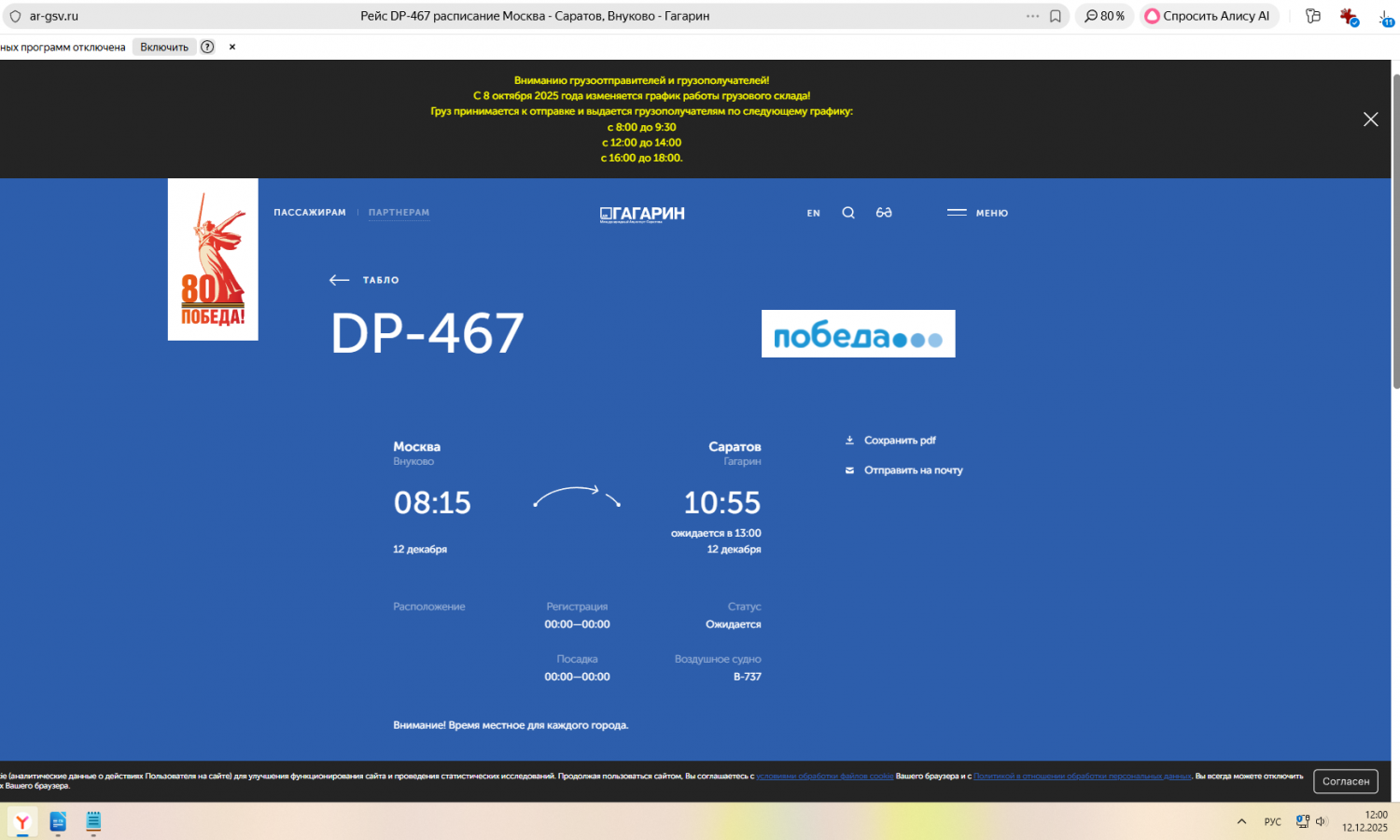The height and width of the screenshot is (840, 1400).
Task: Switch site language to EN
Action: coord(813,214)
